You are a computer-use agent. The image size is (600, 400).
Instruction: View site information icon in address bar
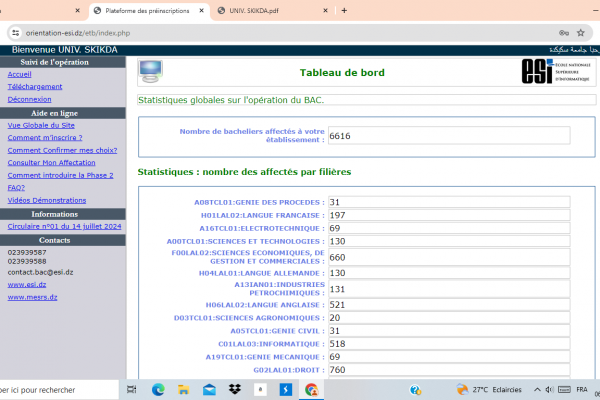[x=16, y=33]
